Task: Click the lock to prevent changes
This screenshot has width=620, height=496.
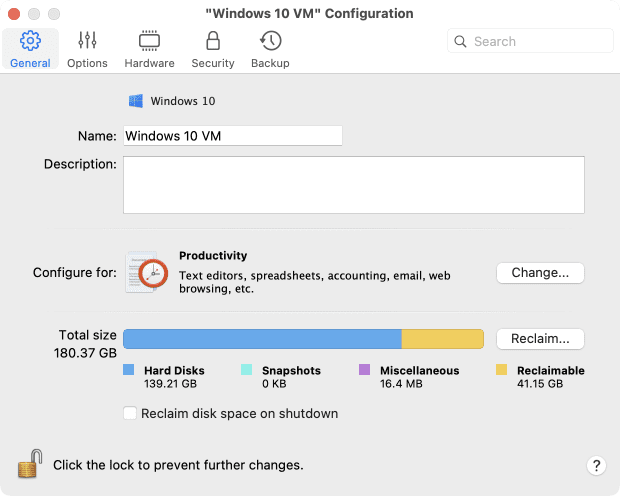Action: 30,464
